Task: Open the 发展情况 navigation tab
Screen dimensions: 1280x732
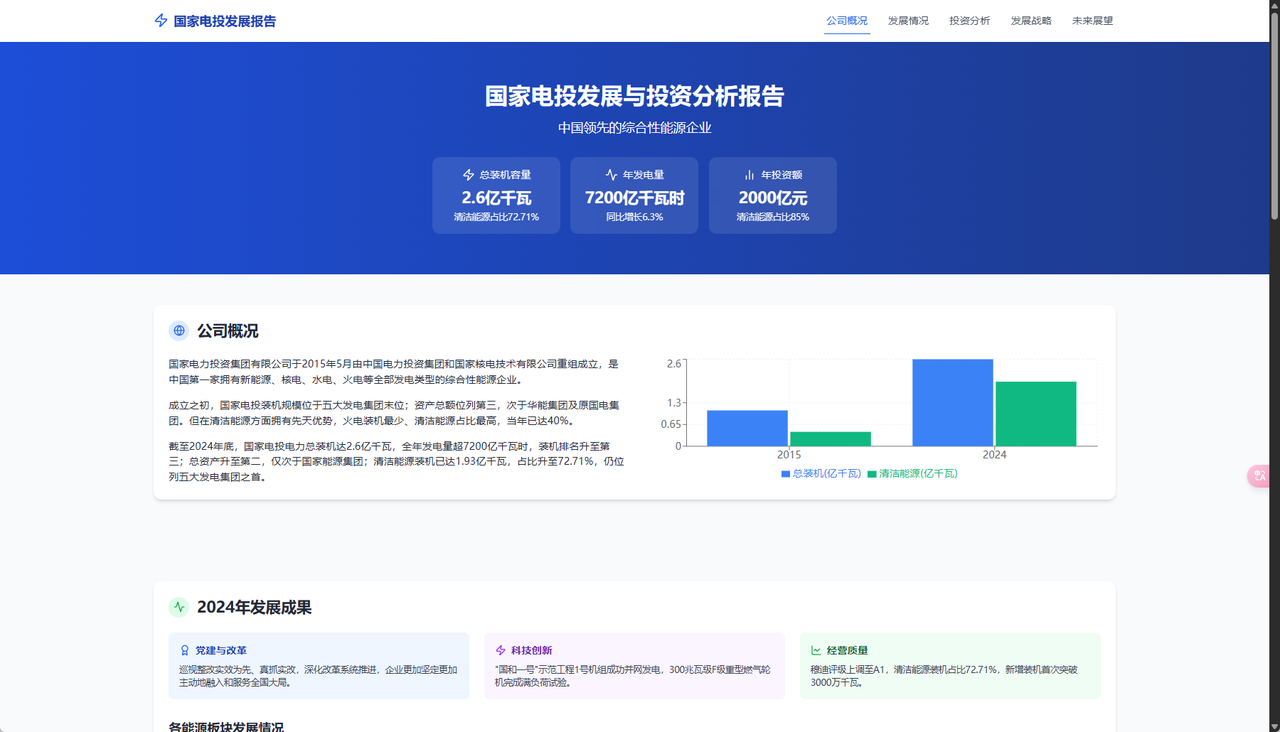Action: 908,21
